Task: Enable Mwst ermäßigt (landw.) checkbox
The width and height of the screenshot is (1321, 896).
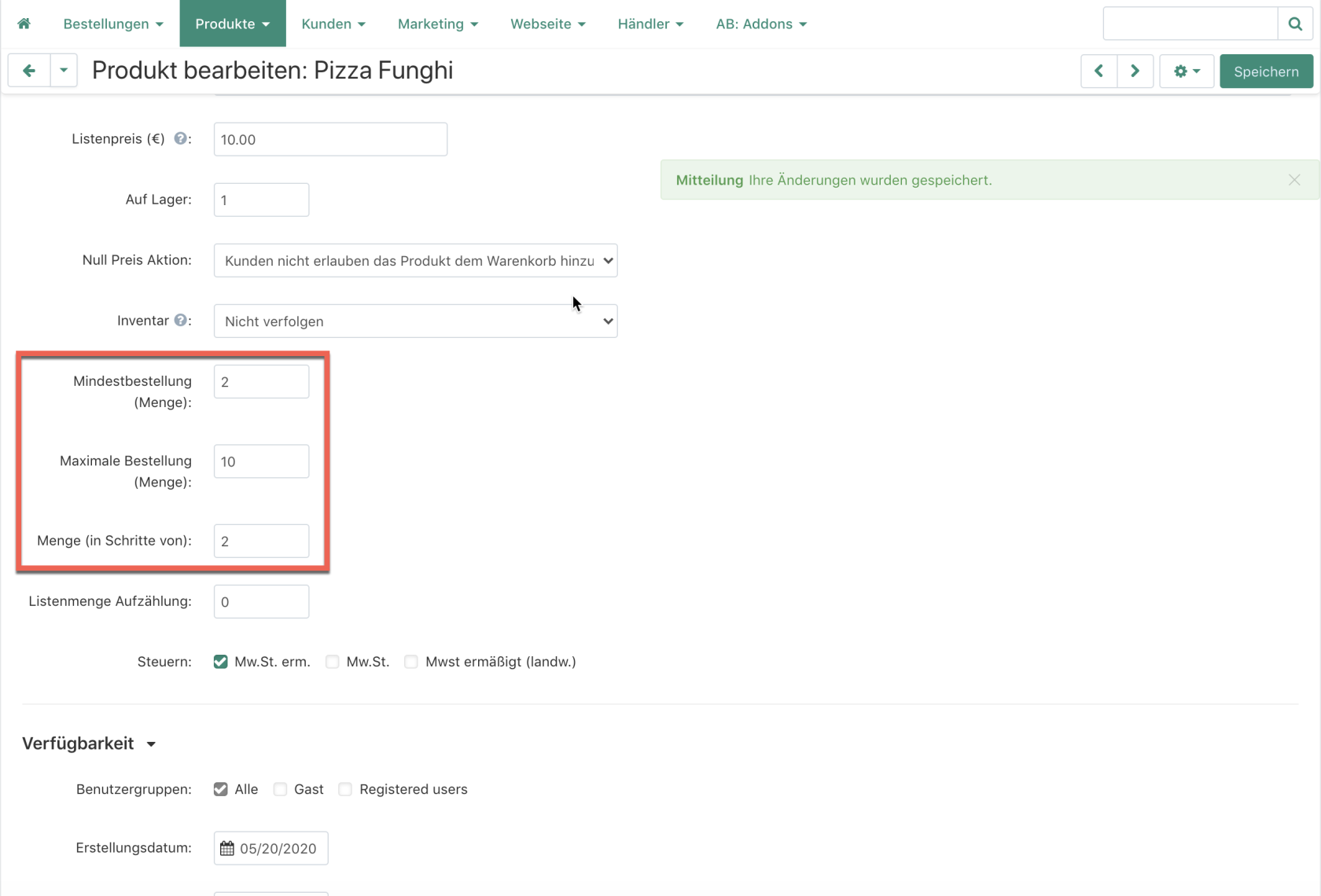Action: pos(411,662)
